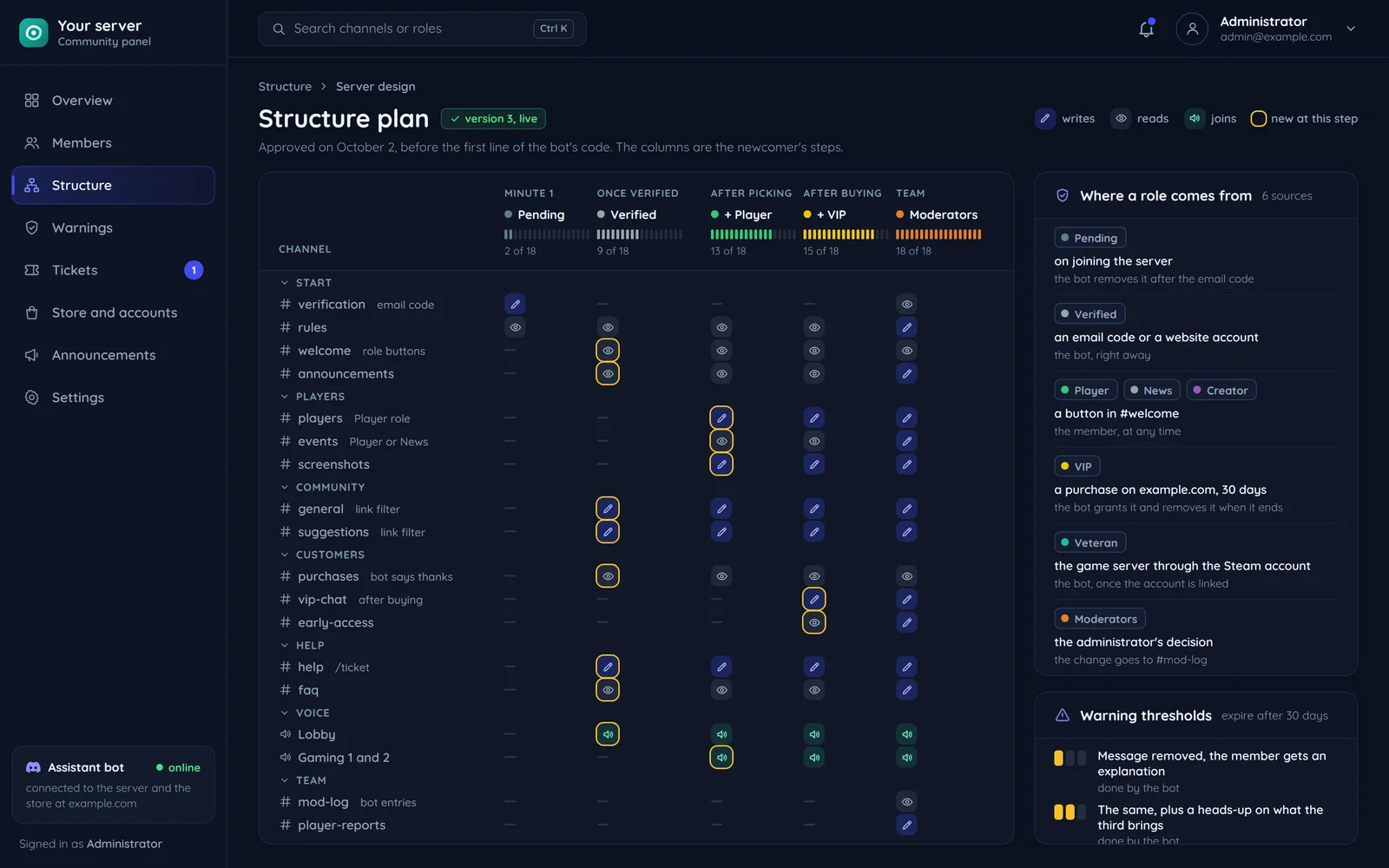Click the writes pencil for faq in Moderators column
The width and height of the screenshot is (1389, 868).
[x=906, y=690]
